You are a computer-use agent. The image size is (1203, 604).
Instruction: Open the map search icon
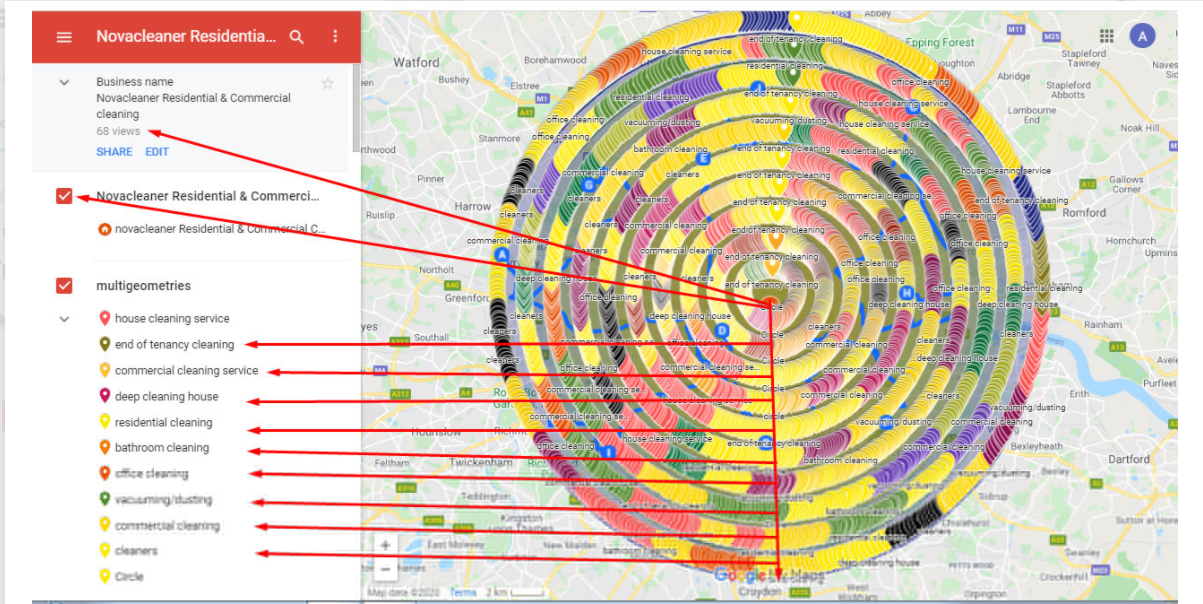pyautogui.click(x=297, y=36)
